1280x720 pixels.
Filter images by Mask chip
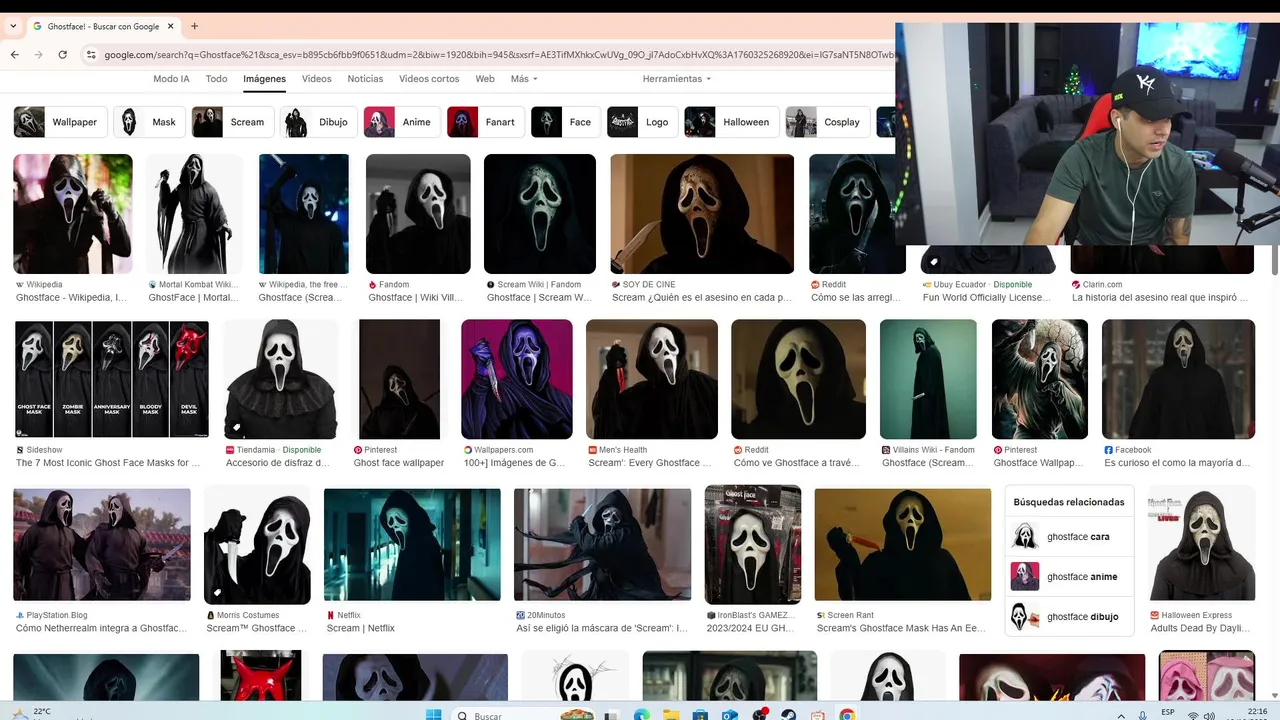tap(149, 122)
